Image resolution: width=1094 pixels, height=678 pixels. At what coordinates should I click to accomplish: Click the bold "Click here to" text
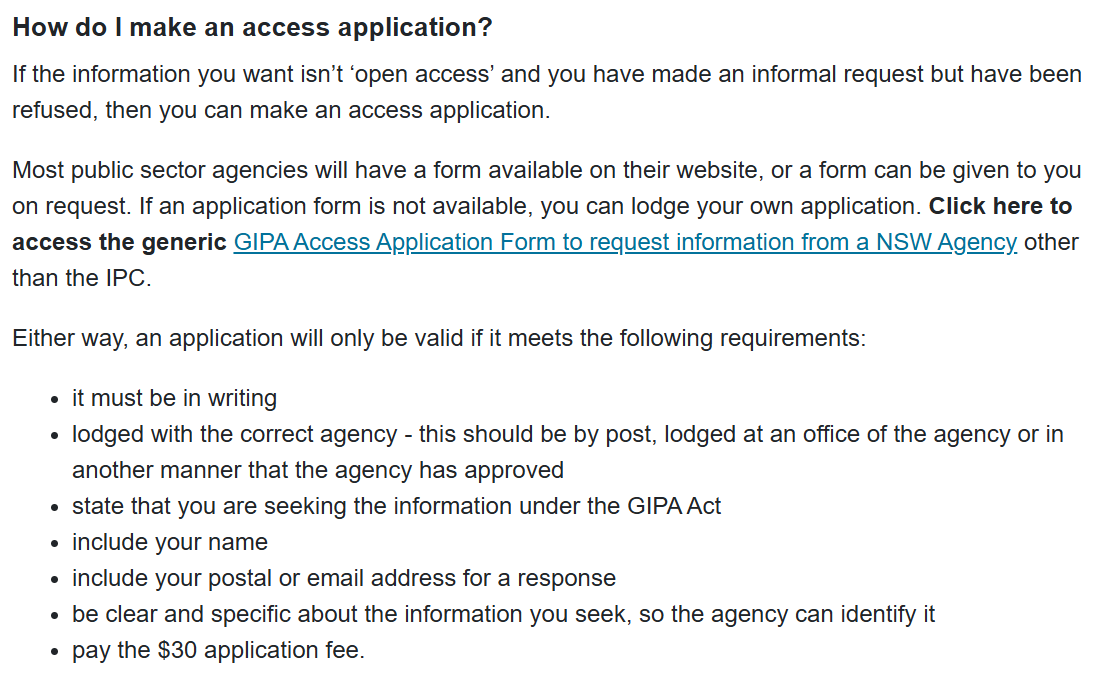click(x=1000, y=206)
